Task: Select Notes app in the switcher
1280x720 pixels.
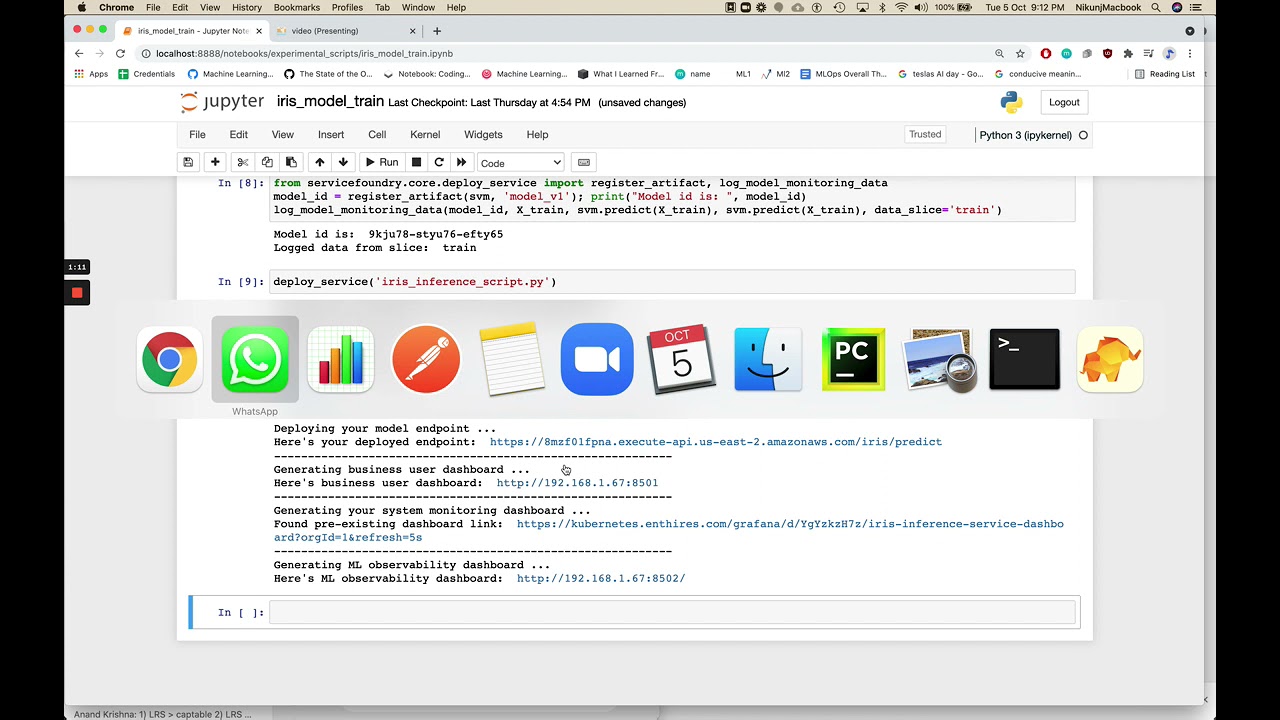Action: click(x=512, y=360)
